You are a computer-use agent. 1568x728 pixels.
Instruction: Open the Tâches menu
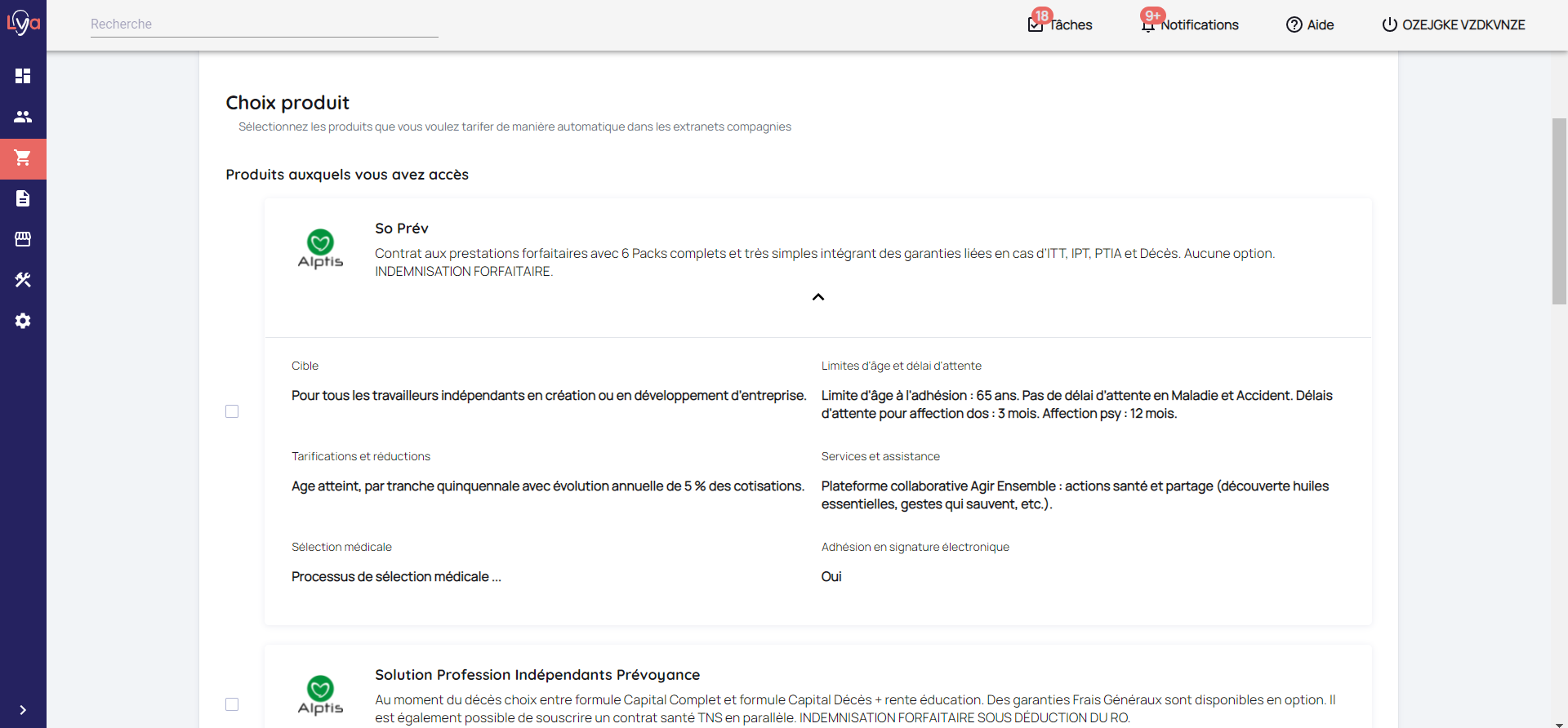(1060, 24)
